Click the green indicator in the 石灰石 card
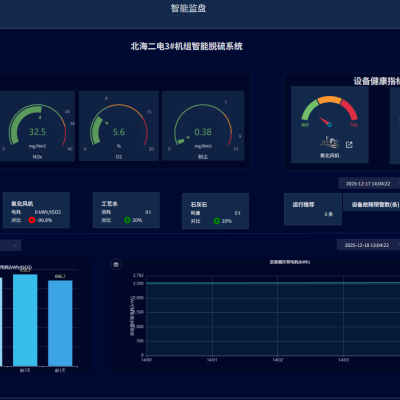Image resolution: width=400 pixels, height=400 pixels. coord(217,221)
